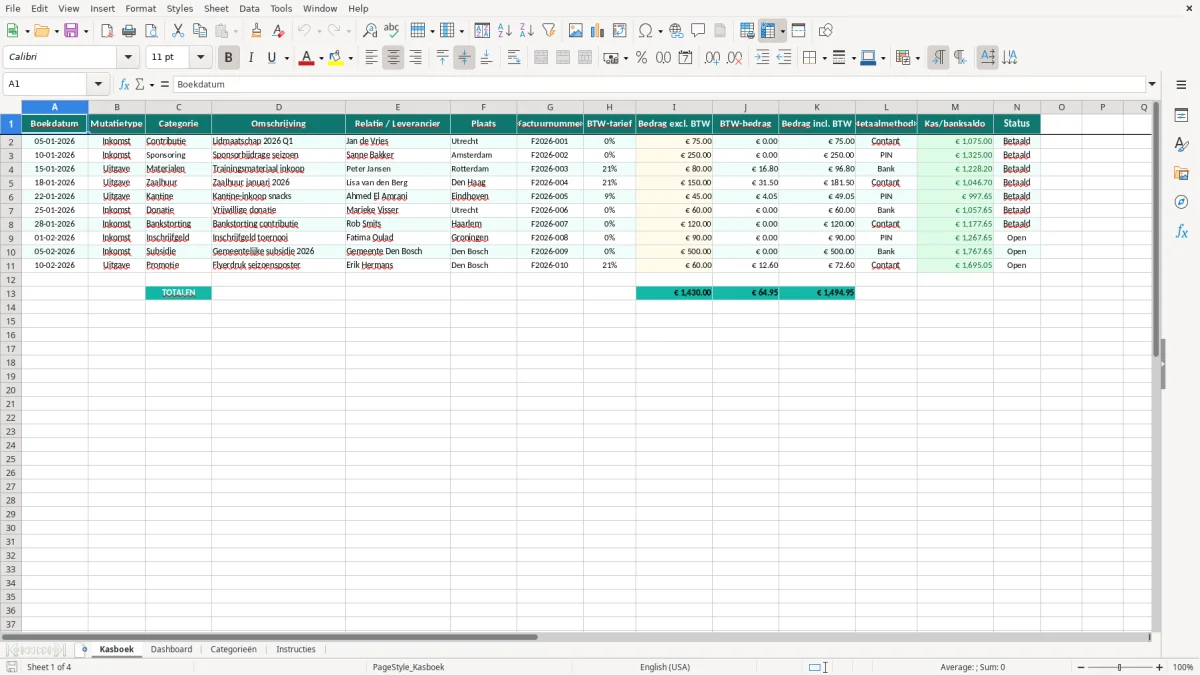1200x675 pixels.
Task: Switch to the Dashboard sheet tab
Action: point(171,649)
